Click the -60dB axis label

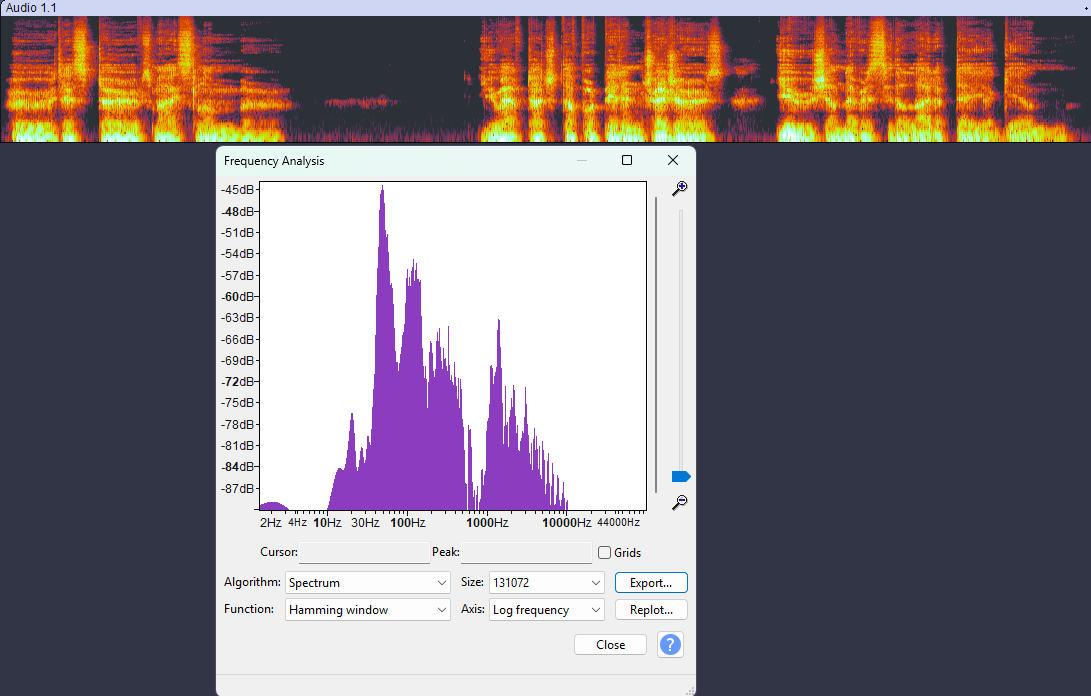(x=237, y=296)
